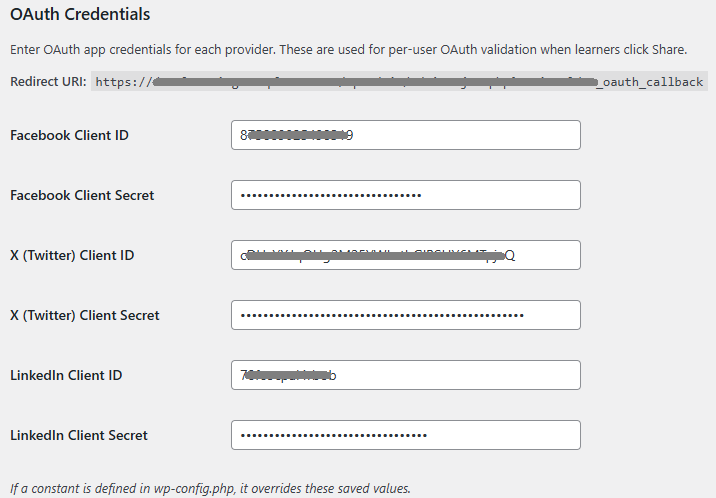
Task: Click "_oauth_callback" at the redirect URI end
Action: coord(649,82)
